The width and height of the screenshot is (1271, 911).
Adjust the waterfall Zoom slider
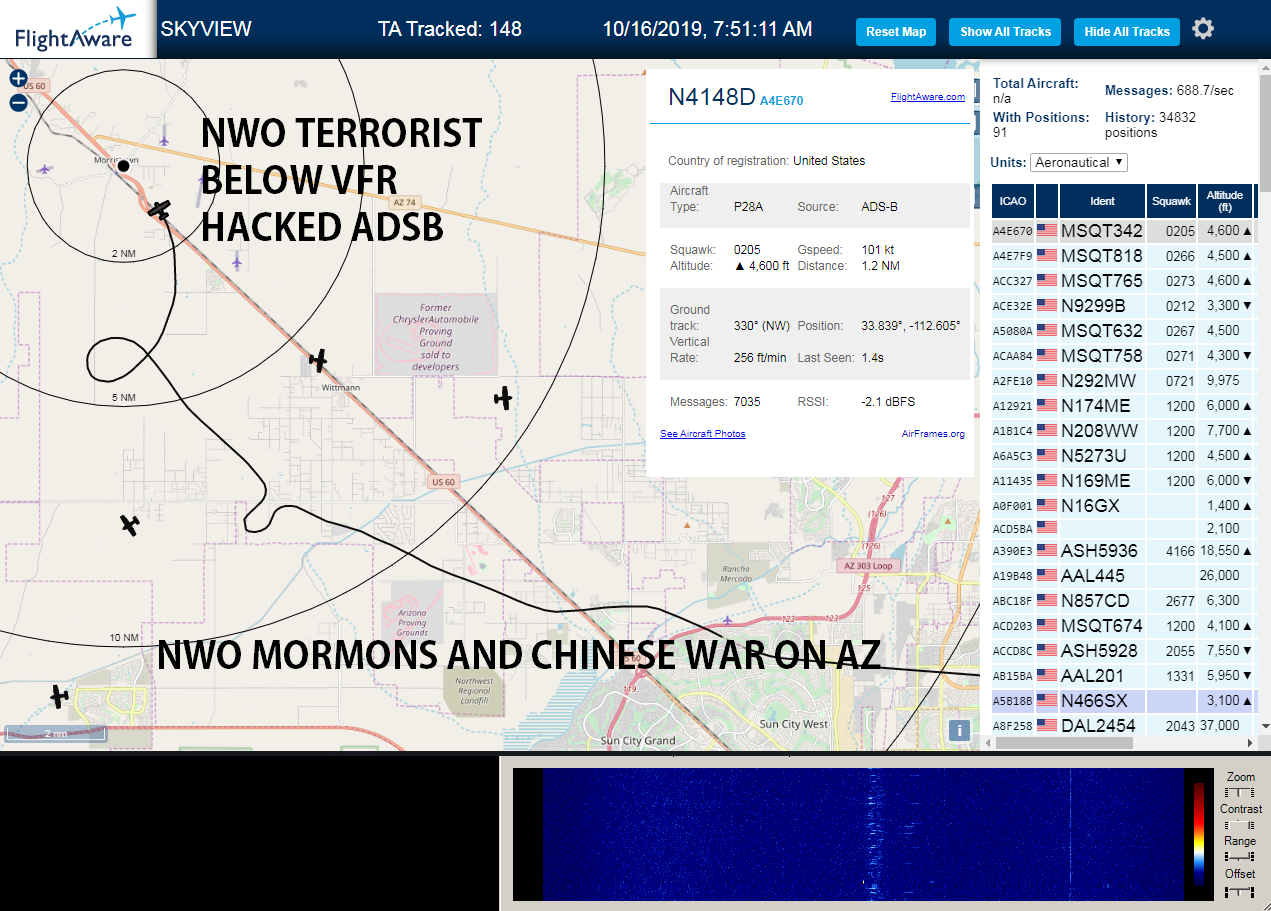[x=1240, y=793]
